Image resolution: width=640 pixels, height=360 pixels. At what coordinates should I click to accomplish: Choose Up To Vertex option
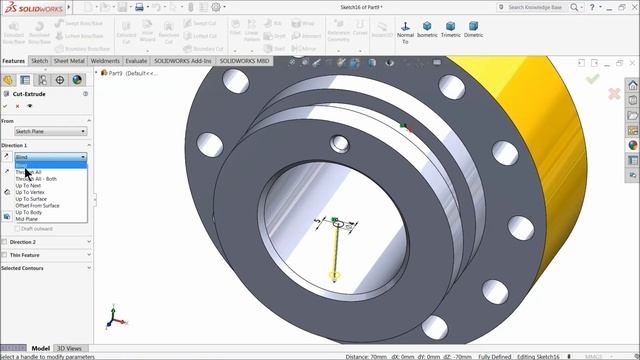click(x=30, y=192)
